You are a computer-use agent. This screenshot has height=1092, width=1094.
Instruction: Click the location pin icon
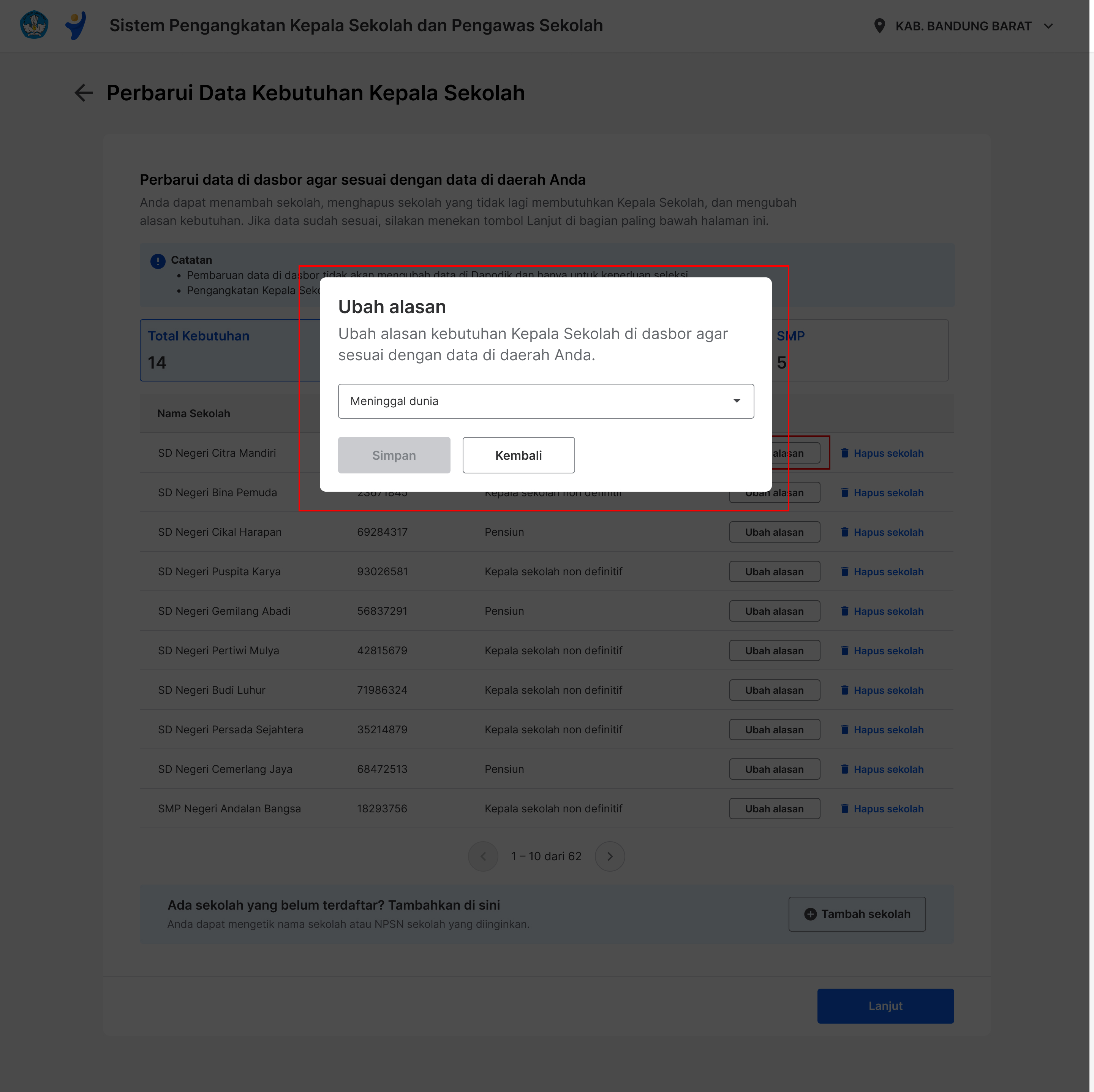pyautogui.click(x=879, y=26)
